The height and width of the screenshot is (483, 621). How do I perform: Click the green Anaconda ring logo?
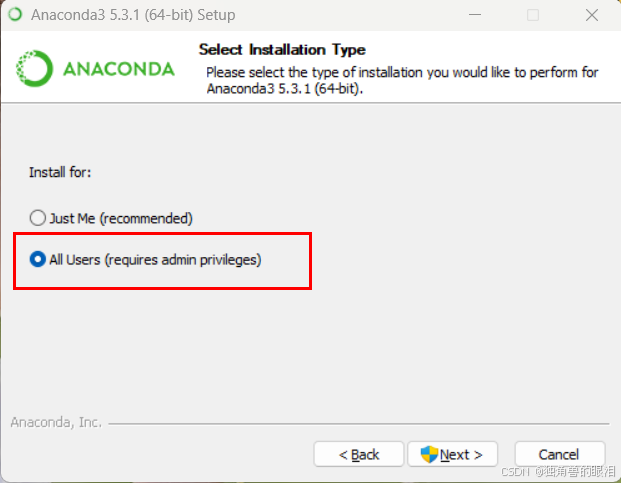pos(34,68)
